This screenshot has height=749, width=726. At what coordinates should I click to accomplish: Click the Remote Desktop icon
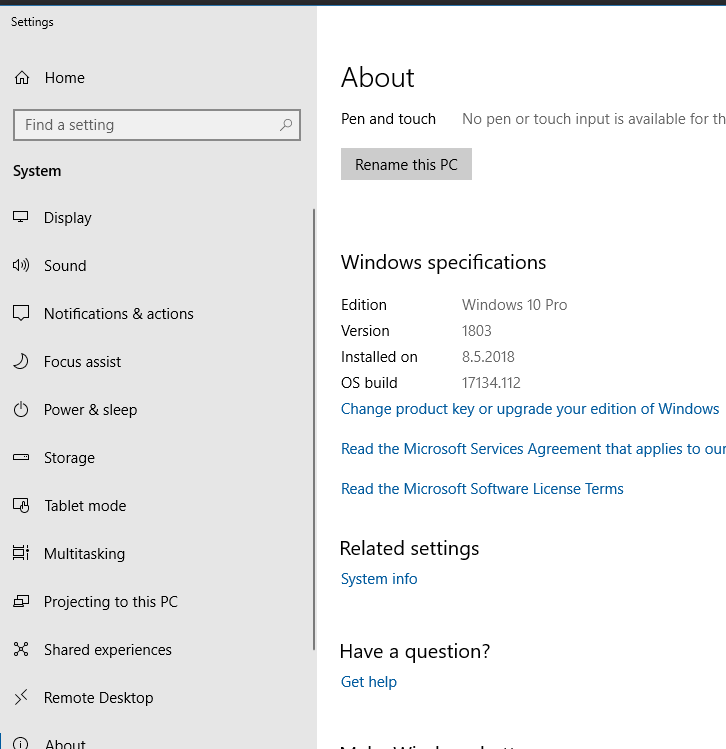coord(21,698)
